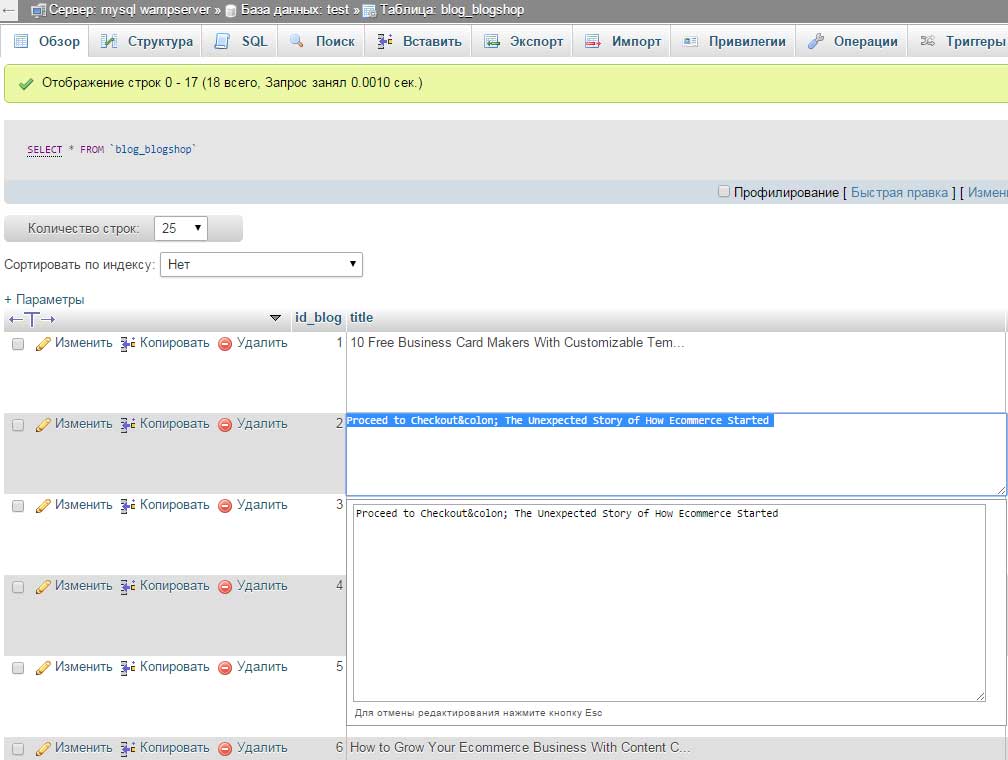Click the full texts toggle arrows icon
This screenshot has width=1008, height=760.
pos(32,319)
